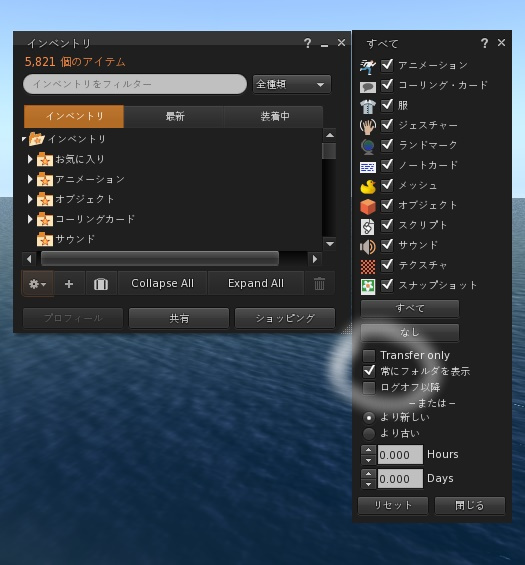
Task: Open the suitcase outfit icon in inventory toolbar
Action: coord(101,284)
